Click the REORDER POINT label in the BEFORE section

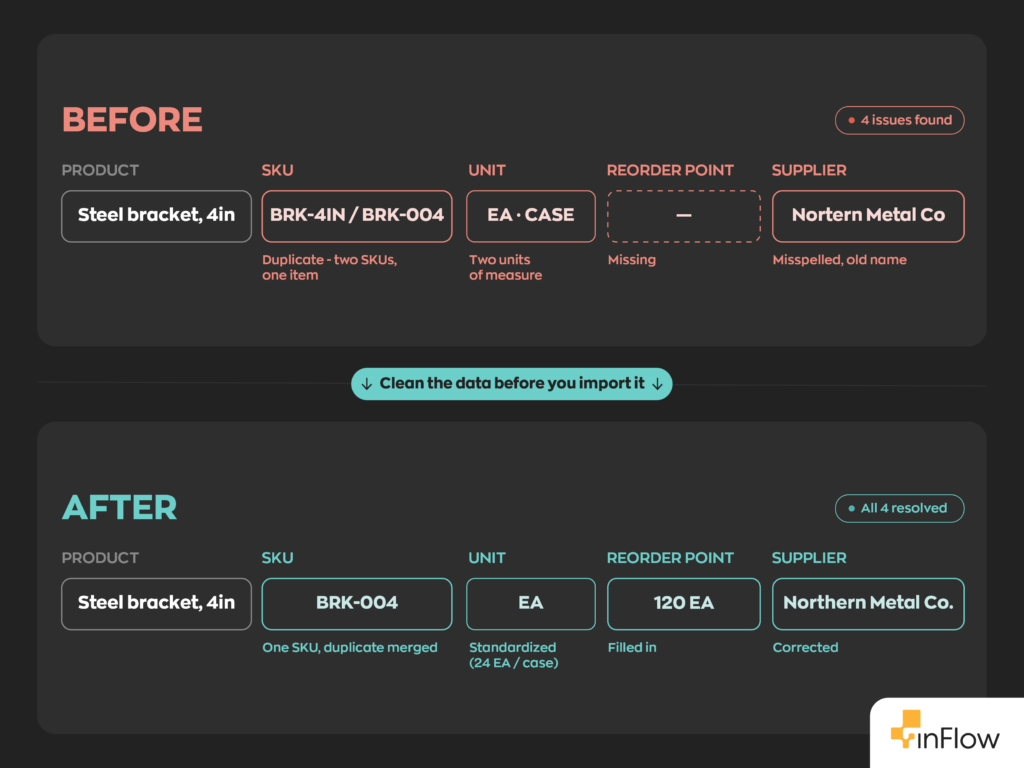coord(670,170)
